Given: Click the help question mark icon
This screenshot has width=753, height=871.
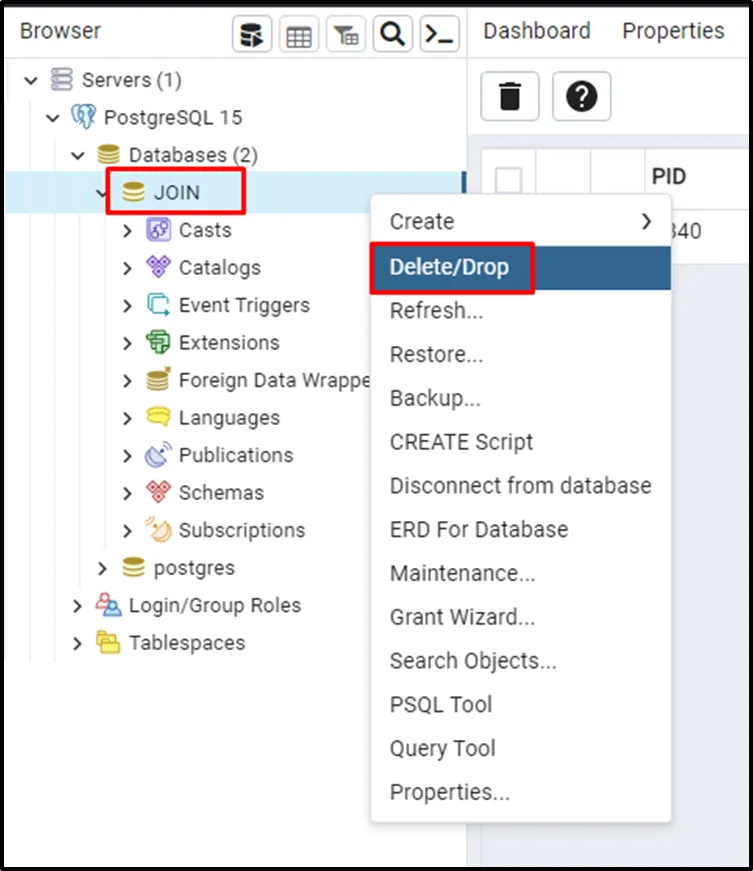Looking at the screenshot, I should coord(581,97).
